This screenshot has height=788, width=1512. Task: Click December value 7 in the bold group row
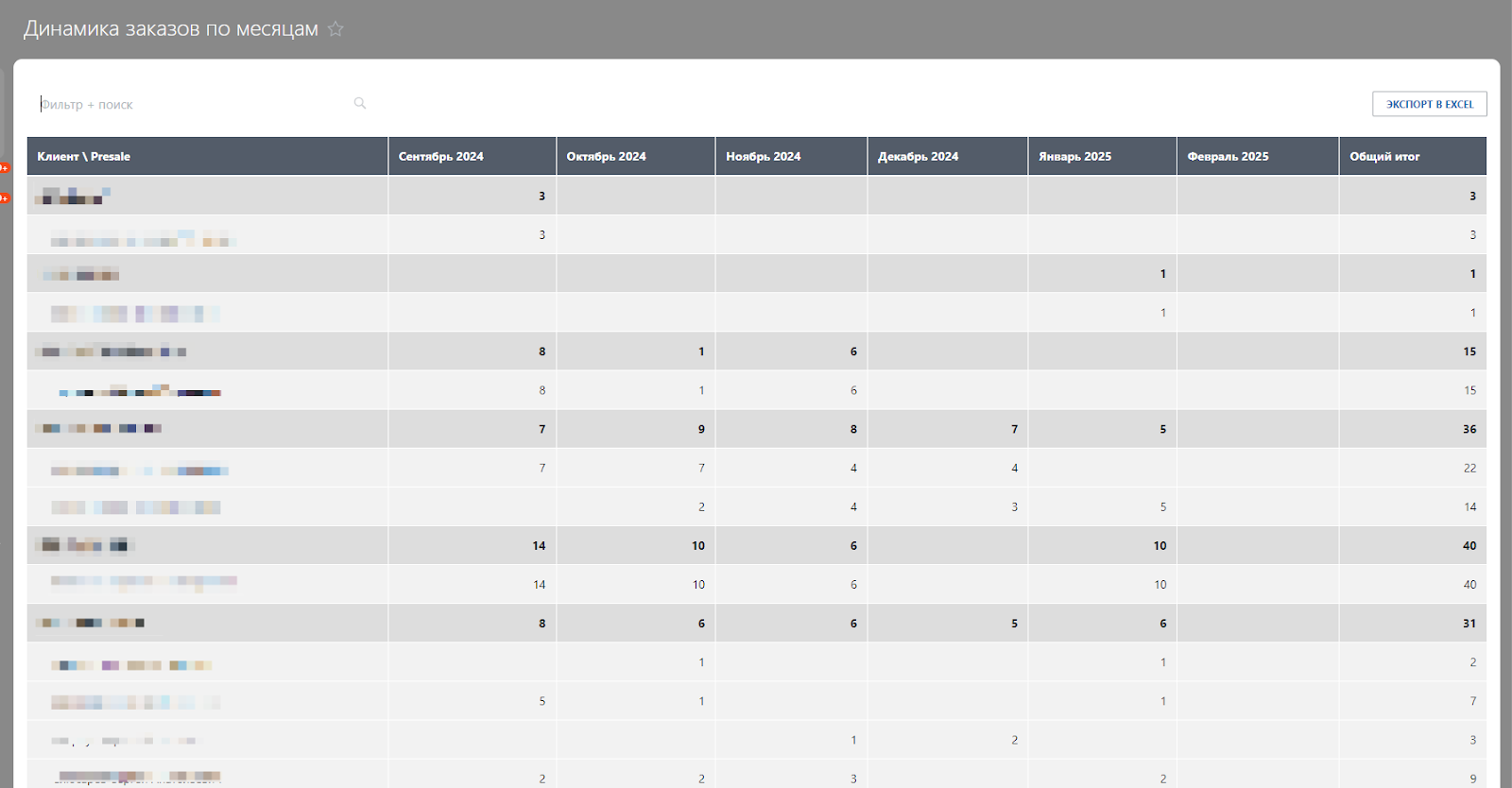click(x=1014, y=429)
